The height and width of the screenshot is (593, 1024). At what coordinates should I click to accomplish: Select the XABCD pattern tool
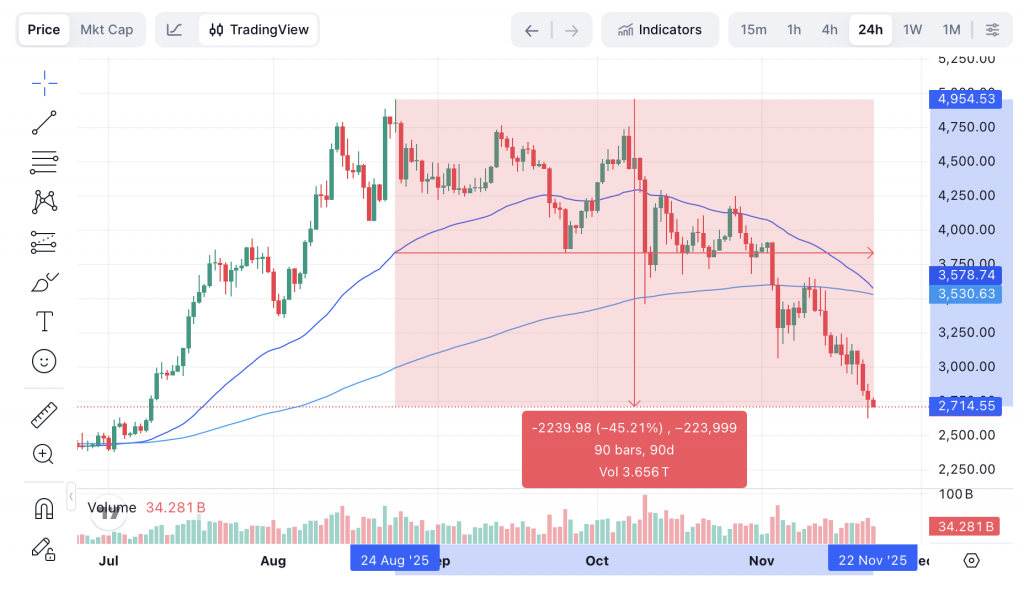coord(44,202)
